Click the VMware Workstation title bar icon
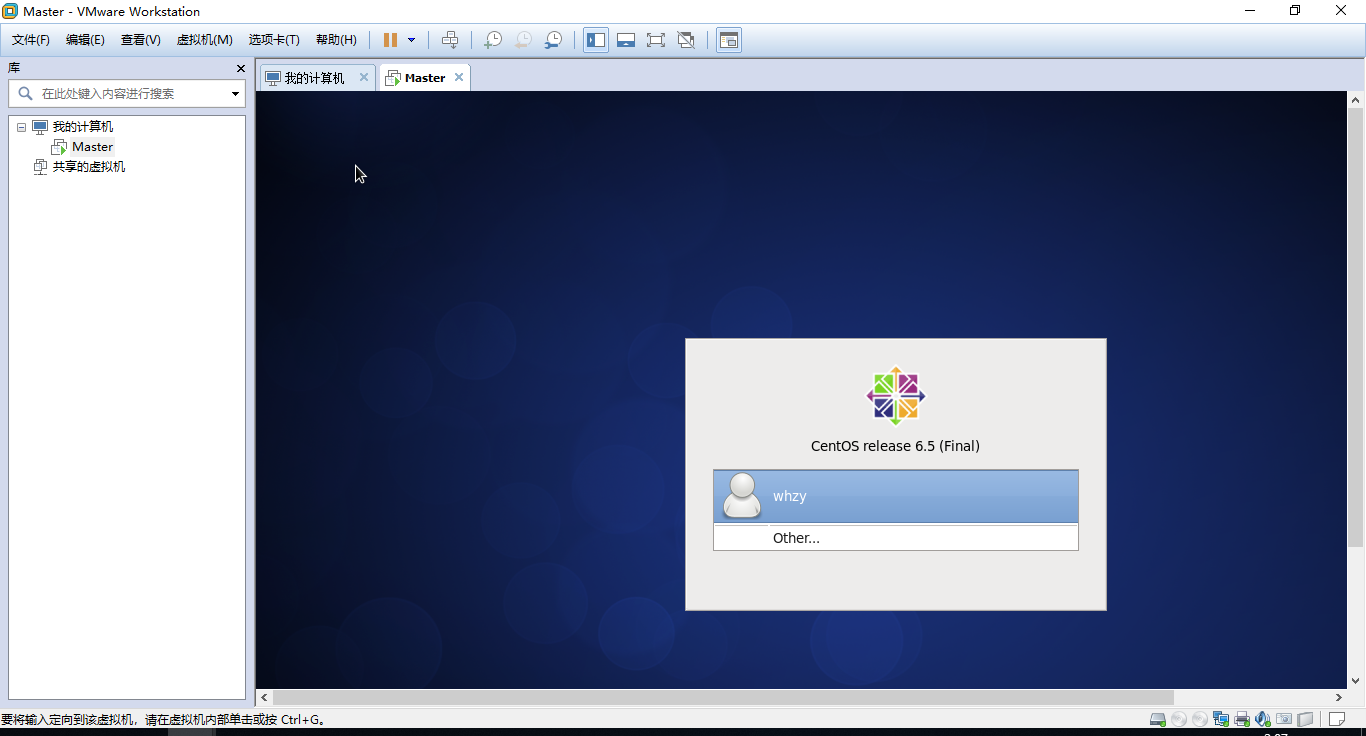 point(10,11)
